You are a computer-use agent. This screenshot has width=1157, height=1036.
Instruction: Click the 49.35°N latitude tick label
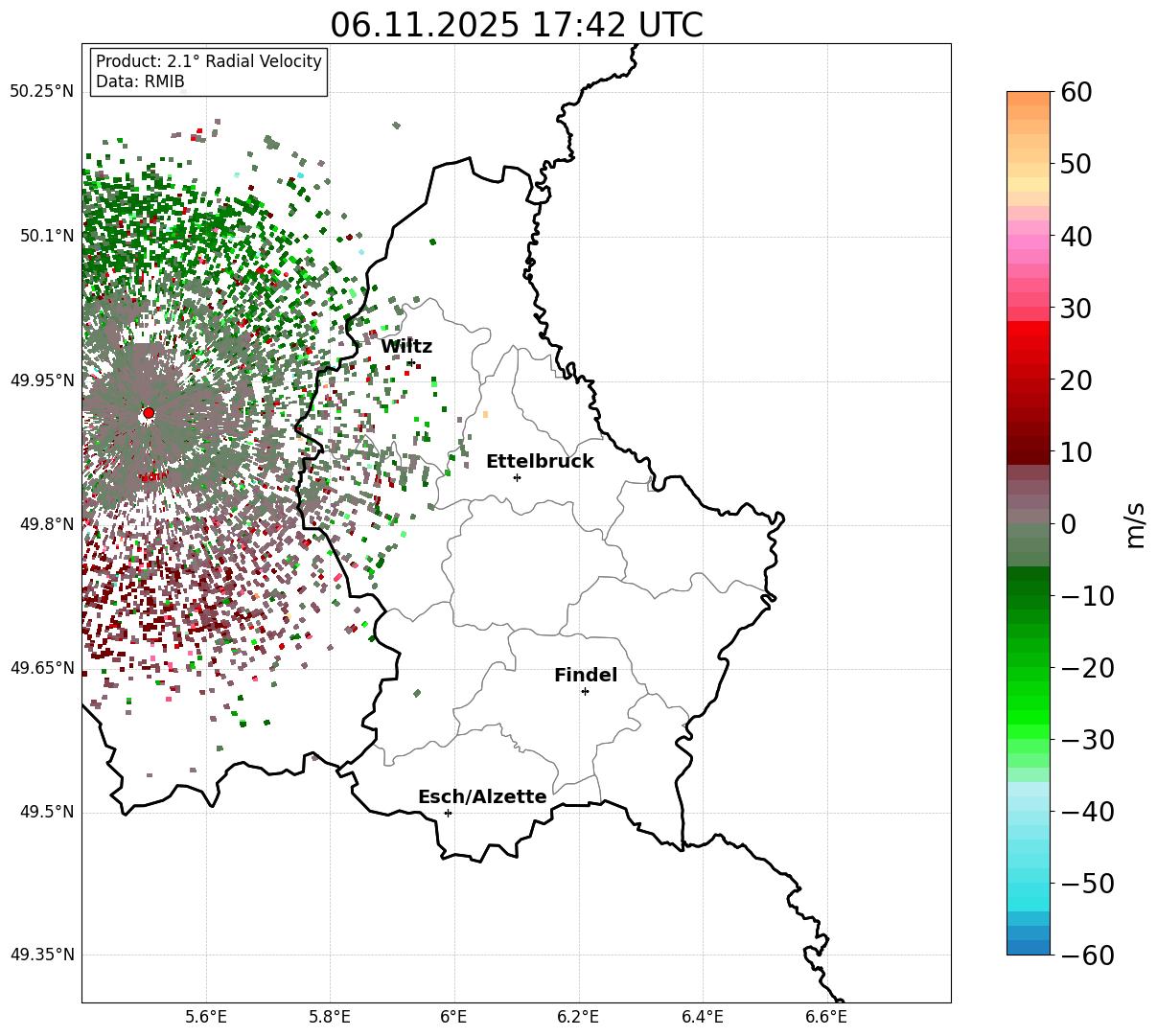pos(41,955)
